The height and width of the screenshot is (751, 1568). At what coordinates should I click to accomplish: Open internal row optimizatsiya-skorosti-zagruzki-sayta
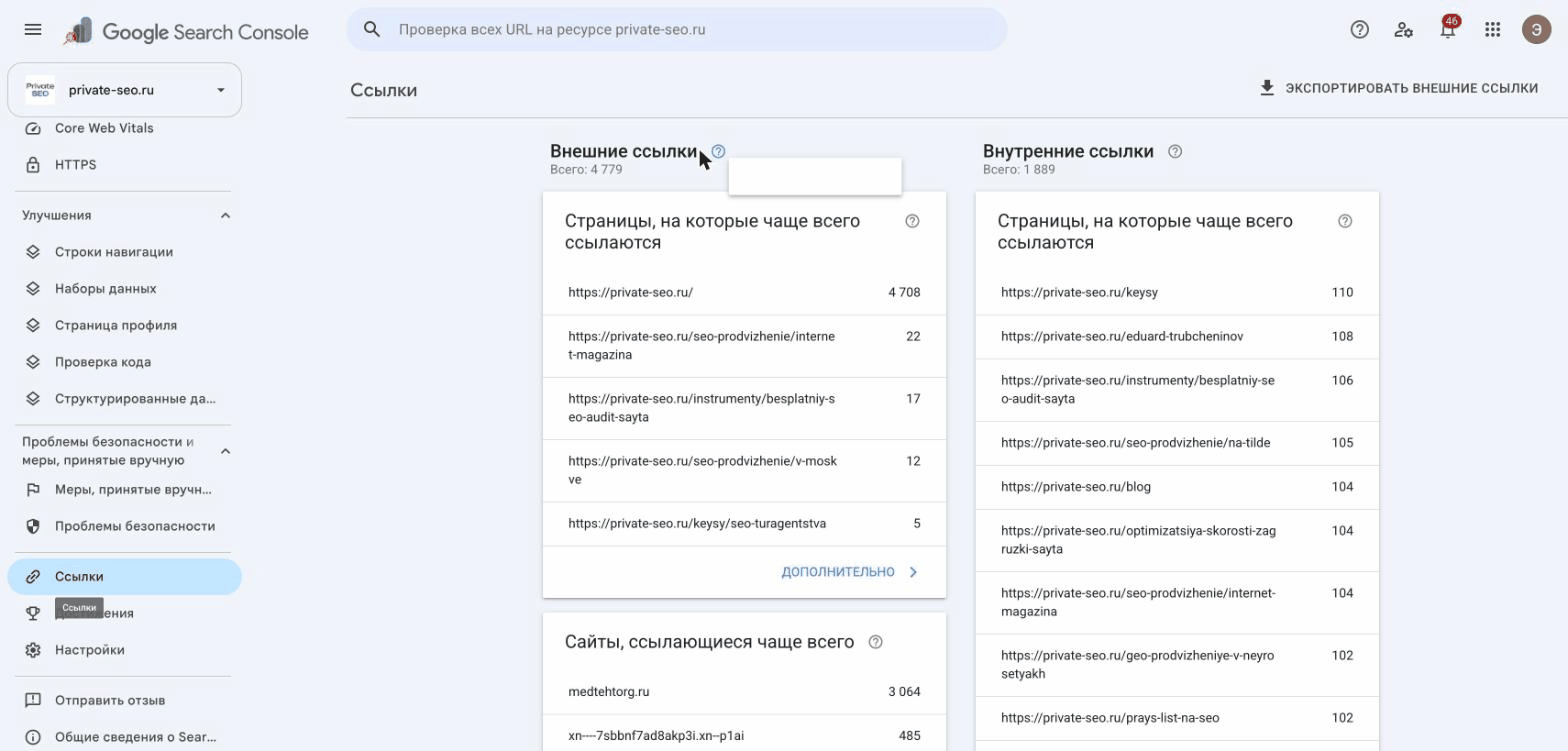(x=1177, y=540)
